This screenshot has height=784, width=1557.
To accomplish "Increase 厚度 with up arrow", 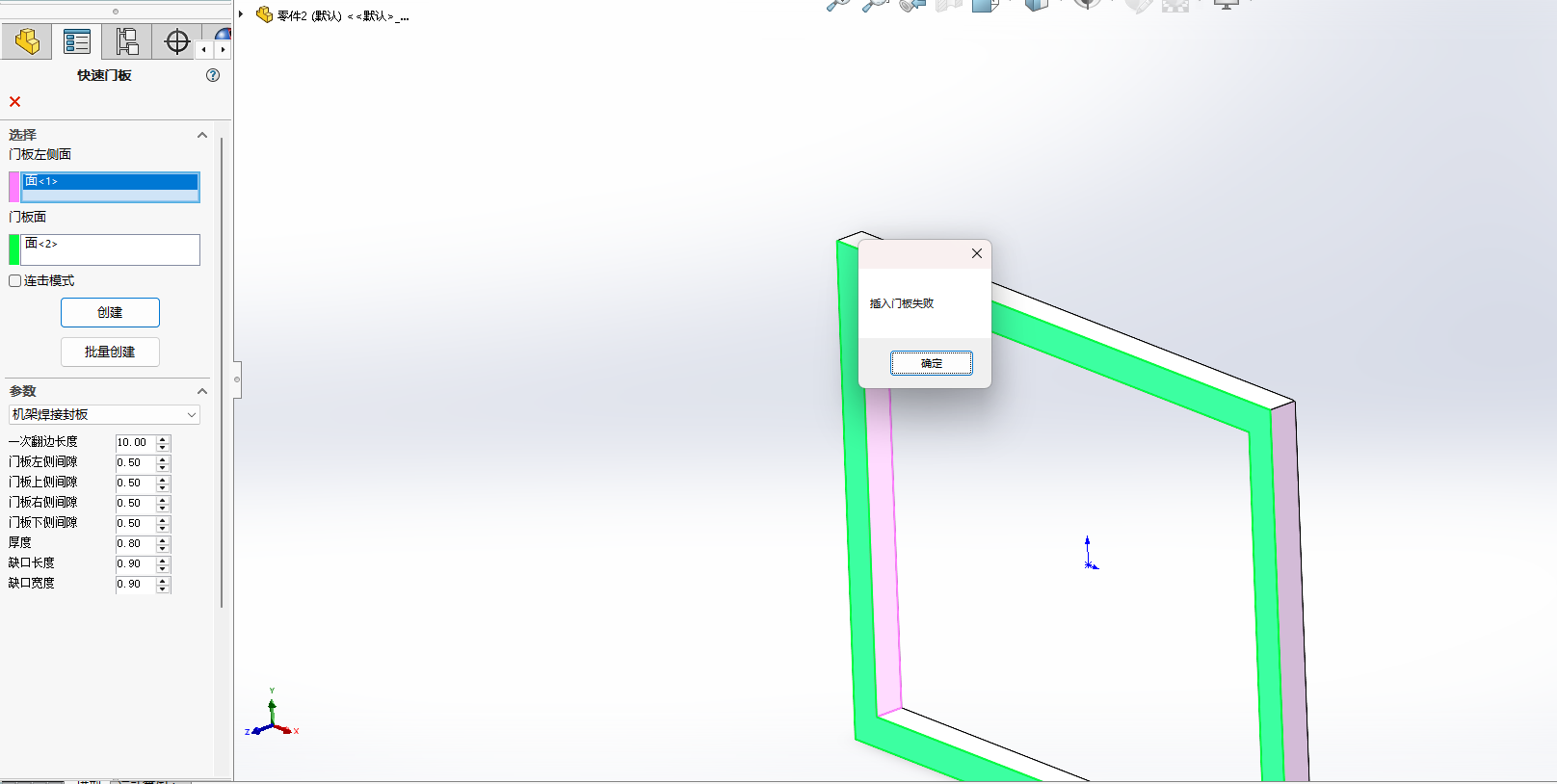I will coord(163,539).
